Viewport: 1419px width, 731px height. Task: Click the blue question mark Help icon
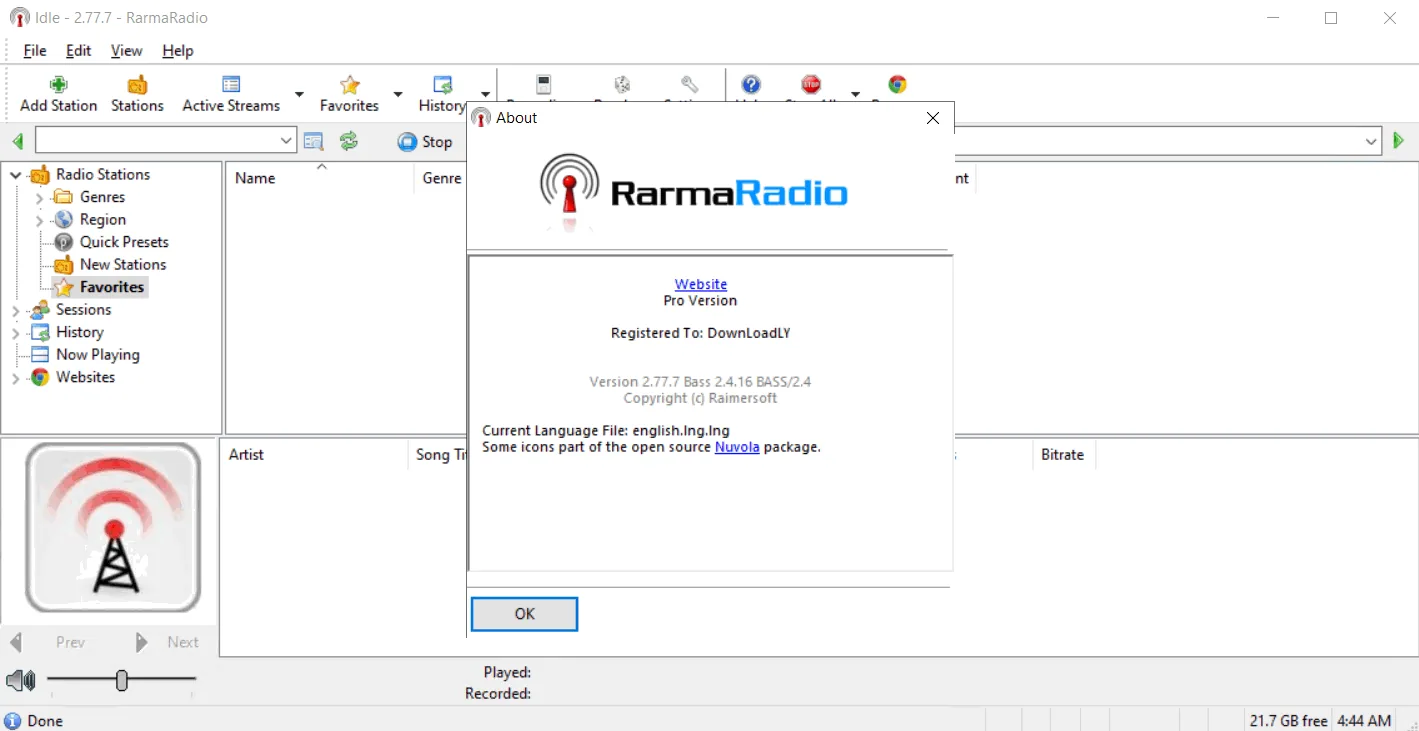click(750, 85)
